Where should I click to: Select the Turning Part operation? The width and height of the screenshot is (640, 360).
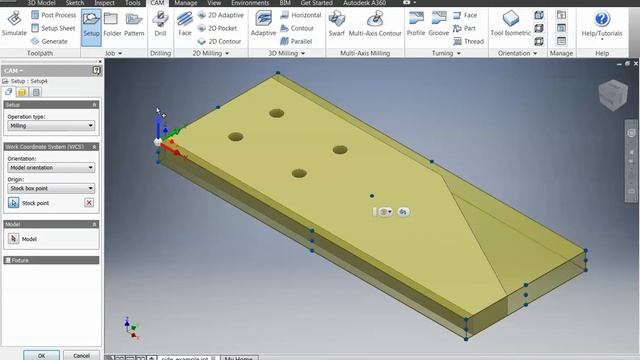point(464,28)
